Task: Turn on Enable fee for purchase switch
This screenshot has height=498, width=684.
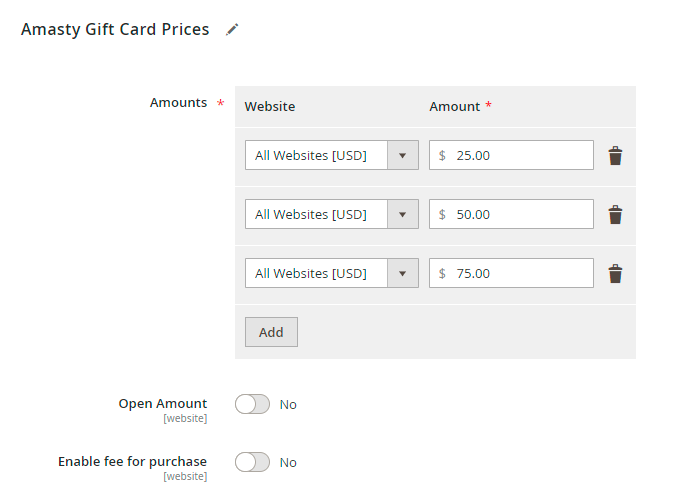Action: [252, 462]
